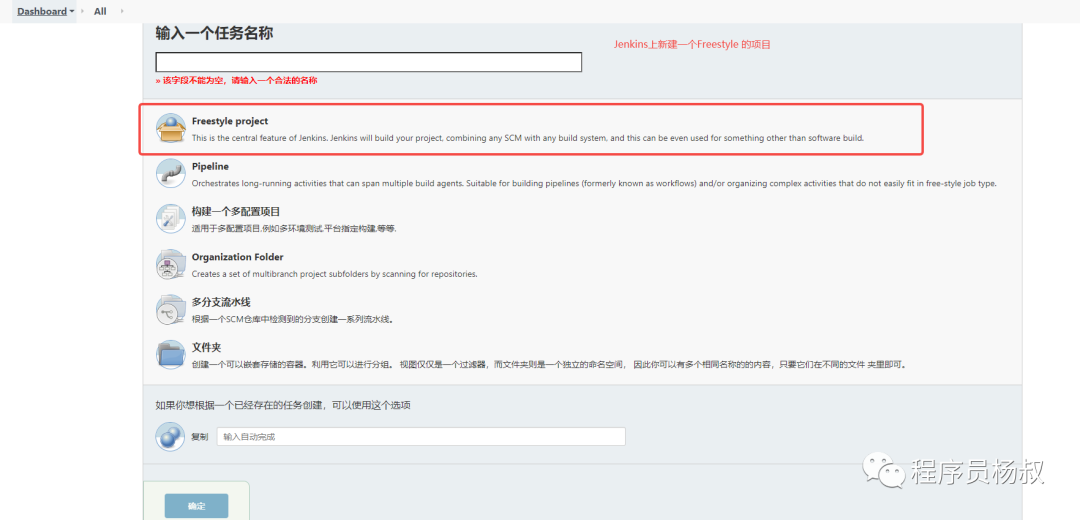Click the 复制 label
Image resolution: width=1080 pixels, height=520 pixels.
(199, 437)
